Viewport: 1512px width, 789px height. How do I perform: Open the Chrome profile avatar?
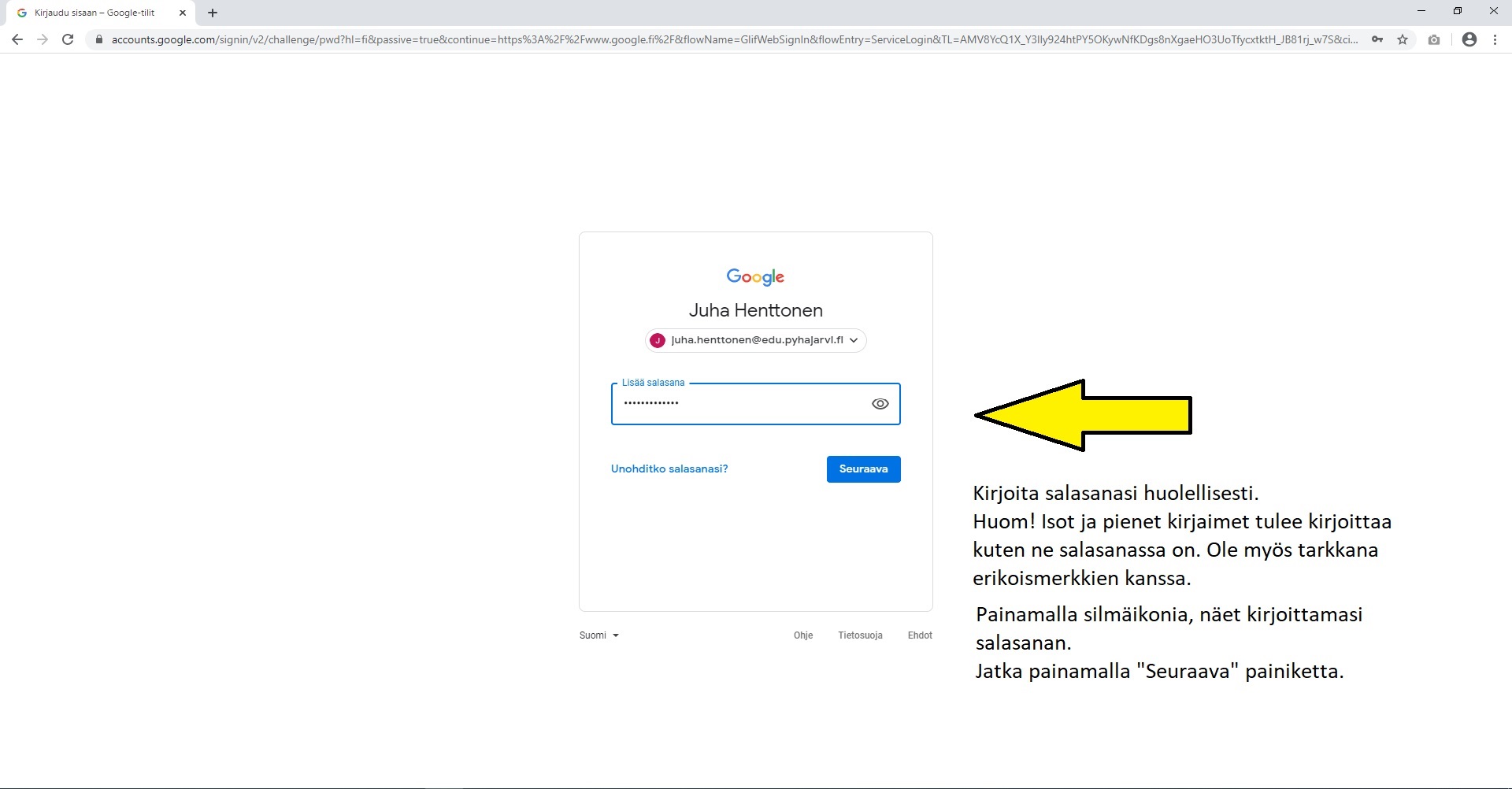click(x=1469, y=39)
